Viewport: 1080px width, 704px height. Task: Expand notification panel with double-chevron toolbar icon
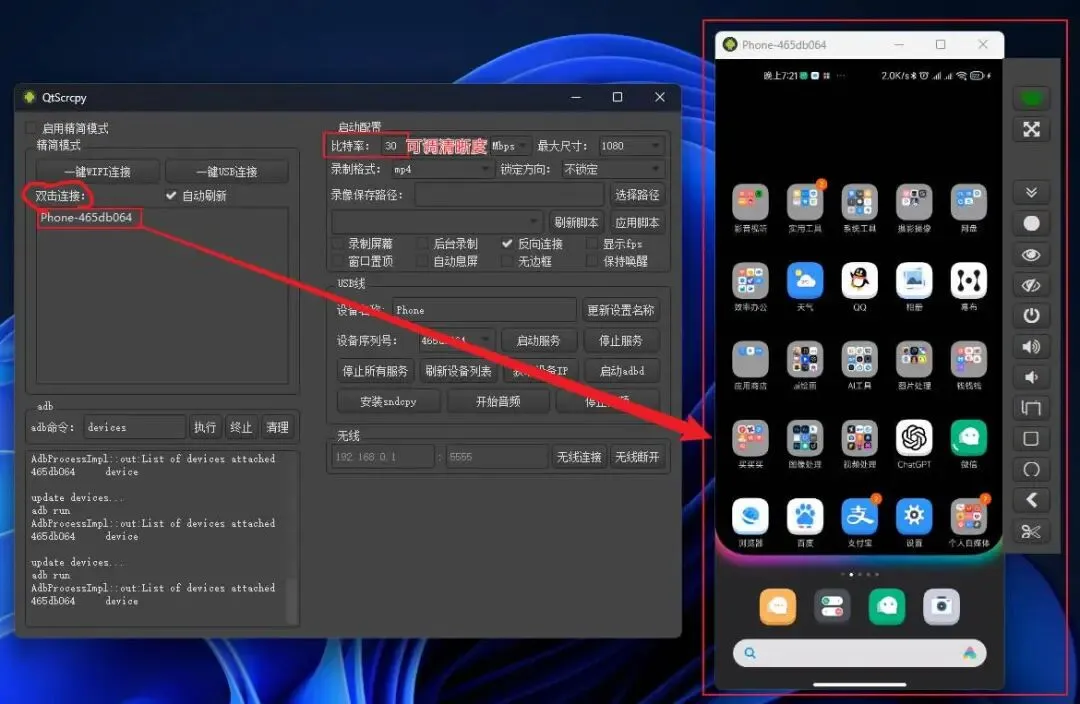pos(1031,192)
